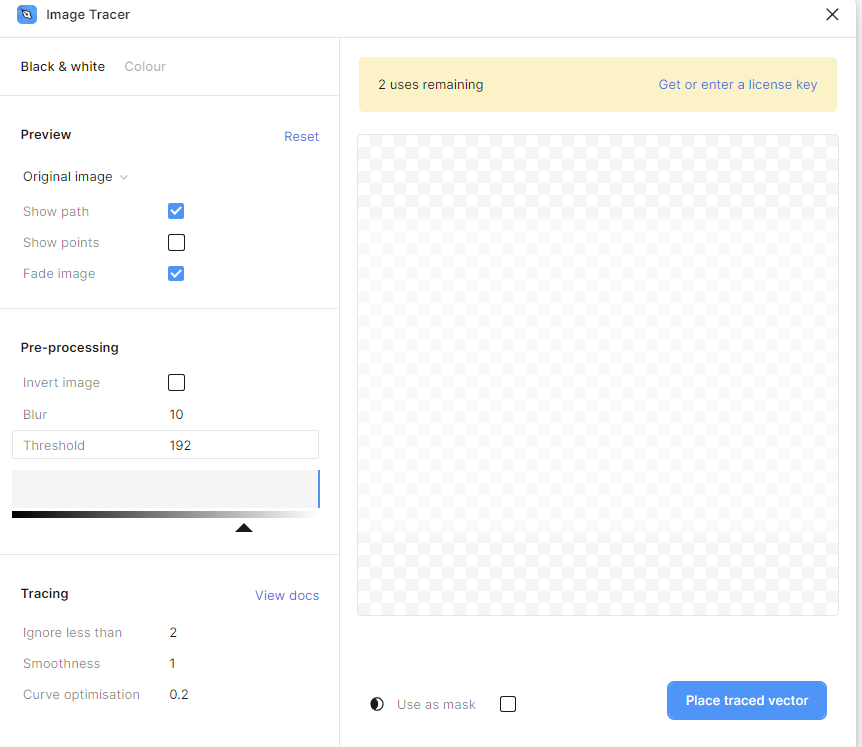Click the Show points label
862x747 pixels.
(61, 243)
